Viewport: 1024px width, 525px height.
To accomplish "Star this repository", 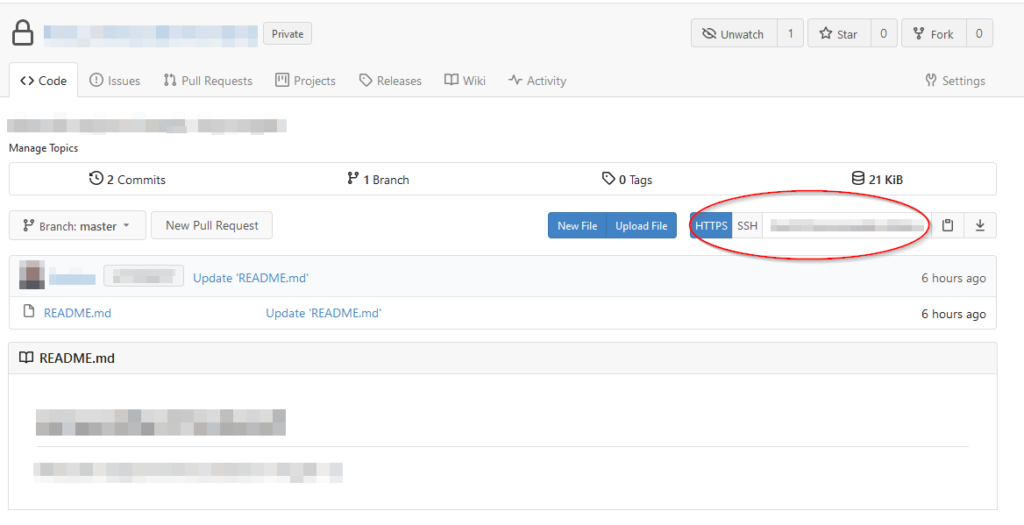I will click(x=838, y=34).
